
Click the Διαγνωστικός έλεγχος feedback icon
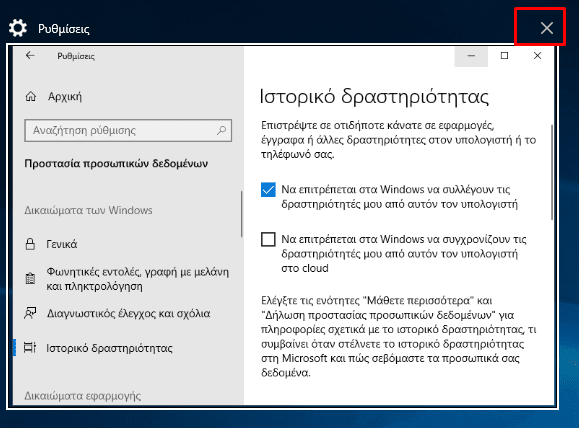30,313
